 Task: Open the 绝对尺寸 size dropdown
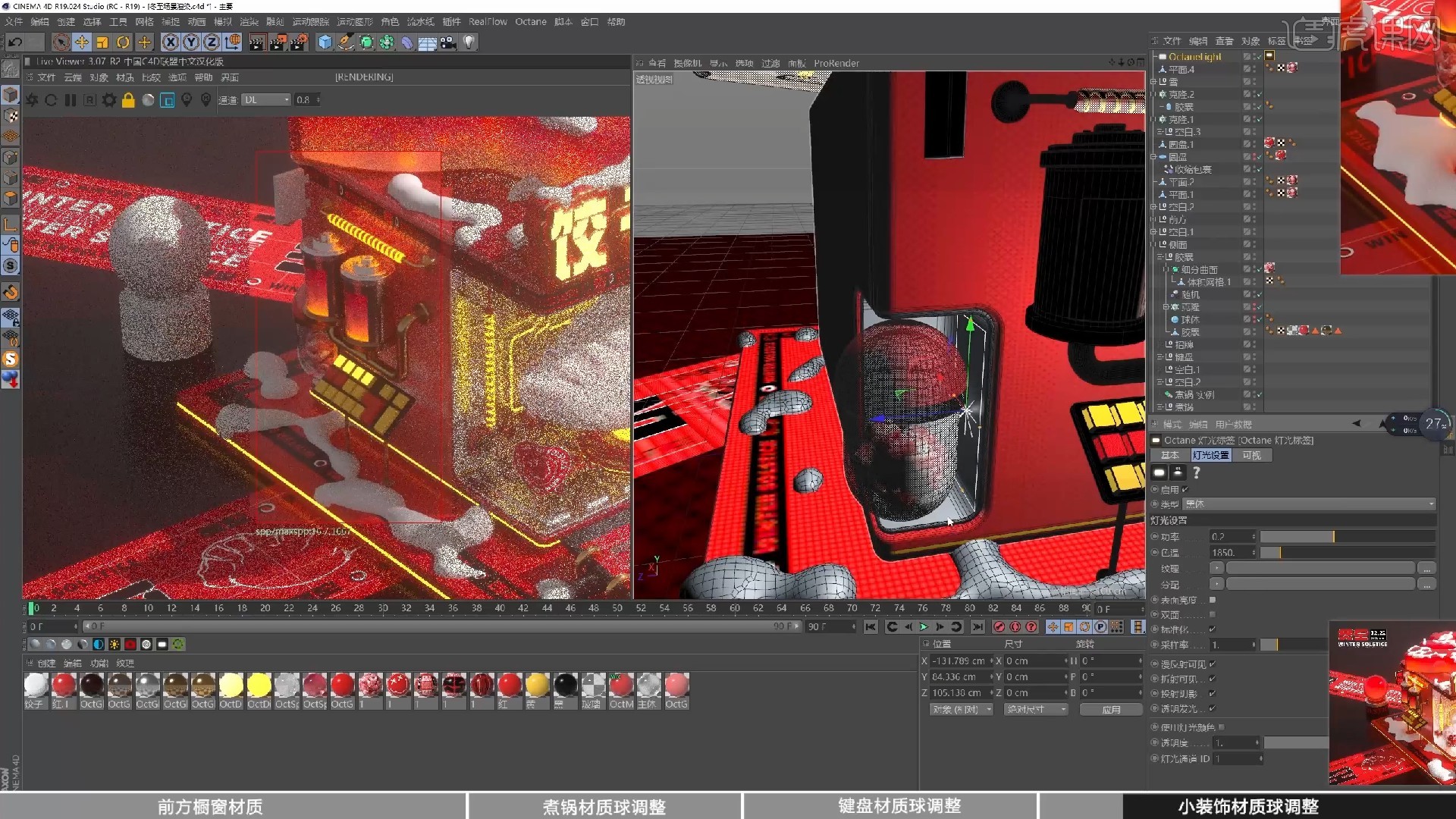(1036, 710)
